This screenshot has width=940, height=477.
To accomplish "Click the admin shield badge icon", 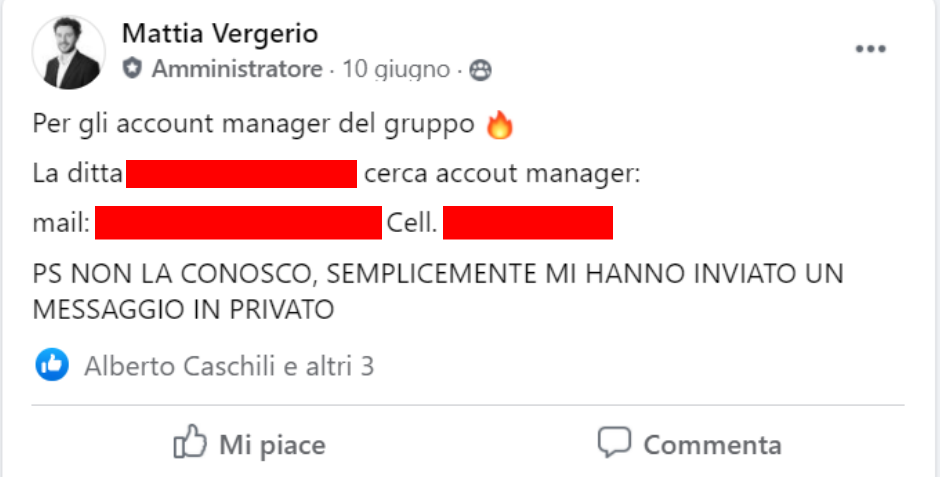I will pyautogui.click(x=132, y=69).
